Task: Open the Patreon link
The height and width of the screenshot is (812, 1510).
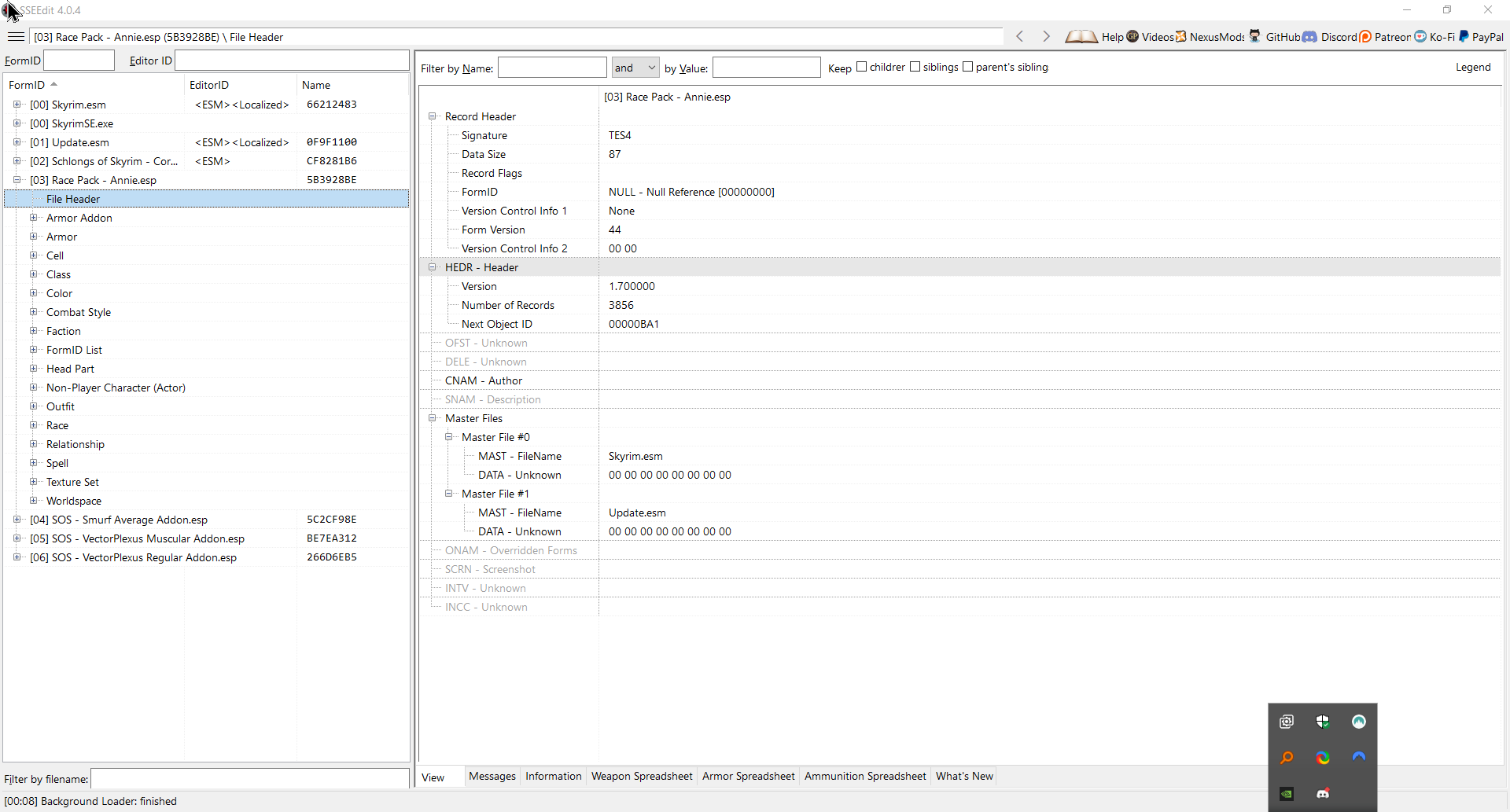Action: click(1385, 37)
